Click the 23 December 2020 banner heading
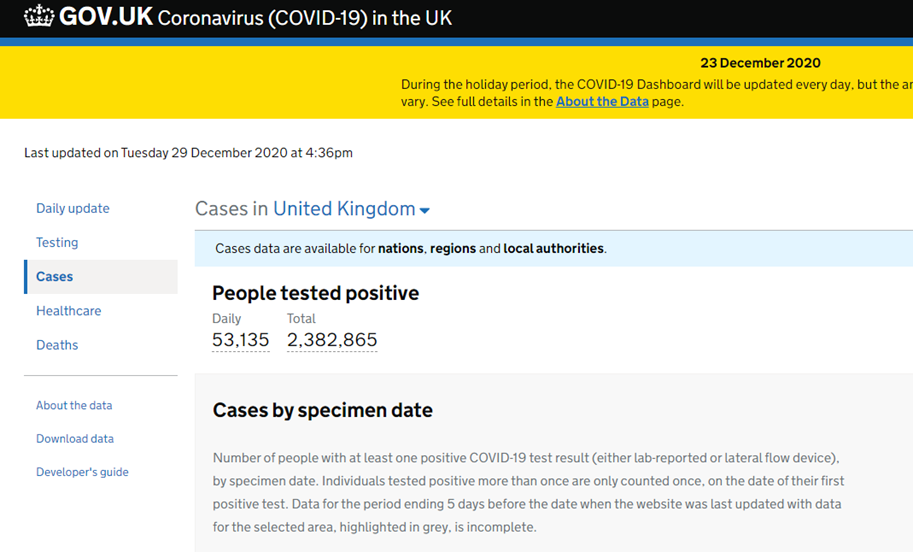 point(760,63)
